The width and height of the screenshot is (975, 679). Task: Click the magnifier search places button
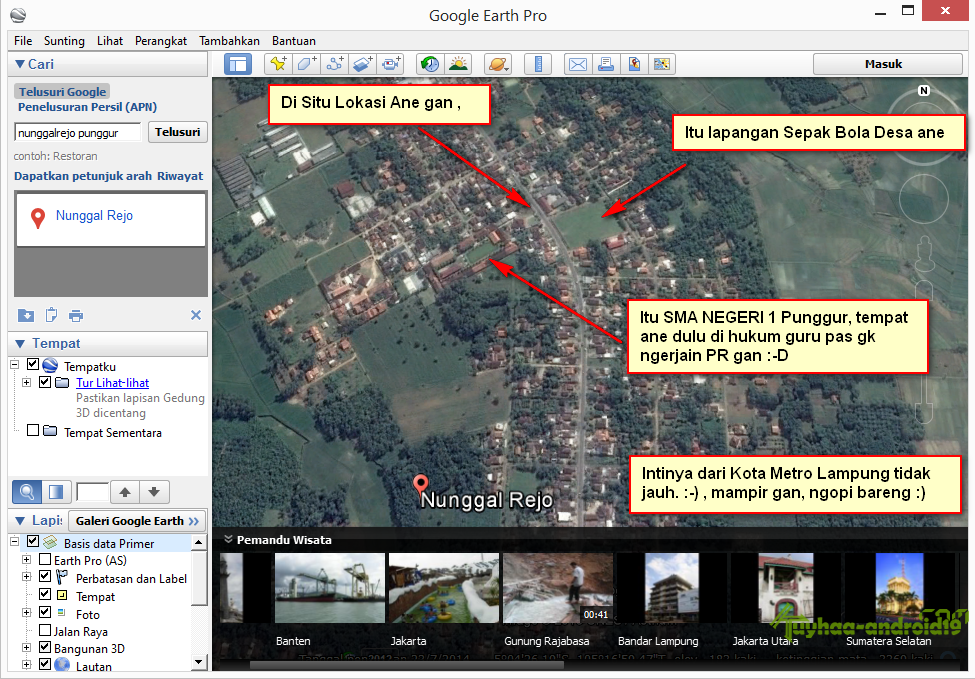[27, 492]
